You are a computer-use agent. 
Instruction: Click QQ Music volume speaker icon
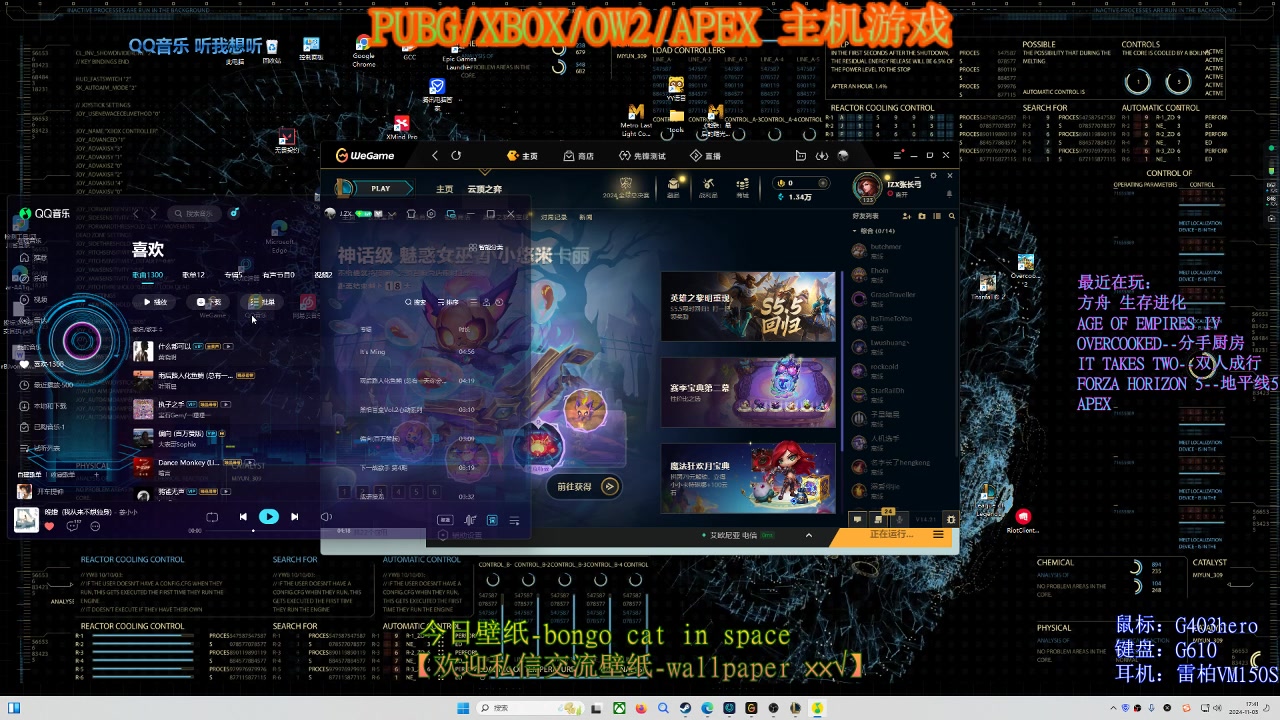(326, 516)
